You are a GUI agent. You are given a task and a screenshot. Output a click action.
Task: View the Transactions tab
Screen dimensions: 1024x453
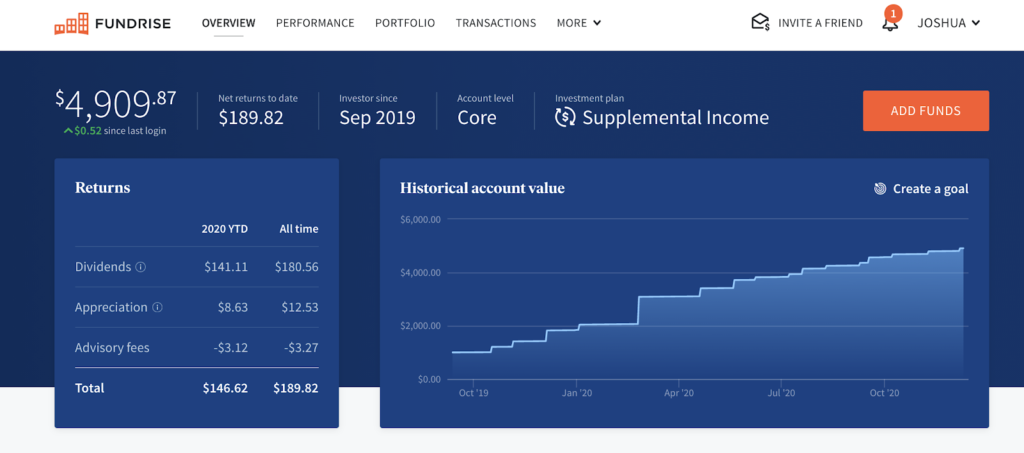496,23
